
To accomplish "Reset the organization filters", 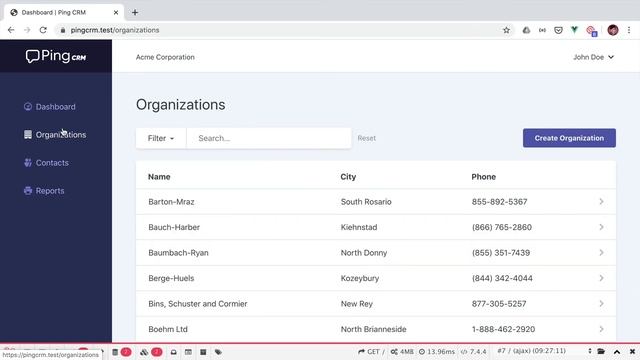I will [x=367, y=138].
